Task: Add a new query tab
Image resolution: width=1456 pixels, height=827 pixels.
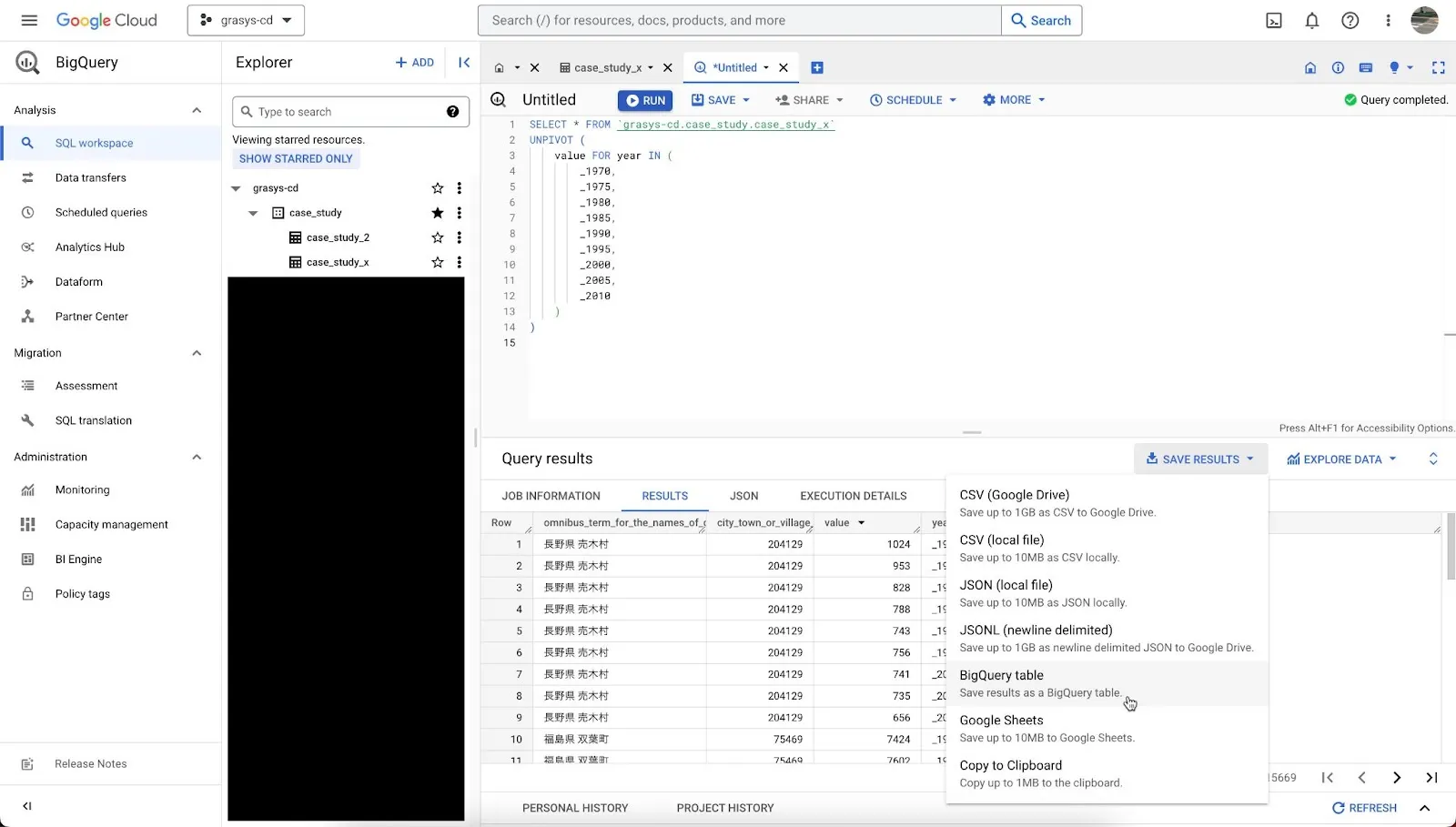Action: pos(817,67)
